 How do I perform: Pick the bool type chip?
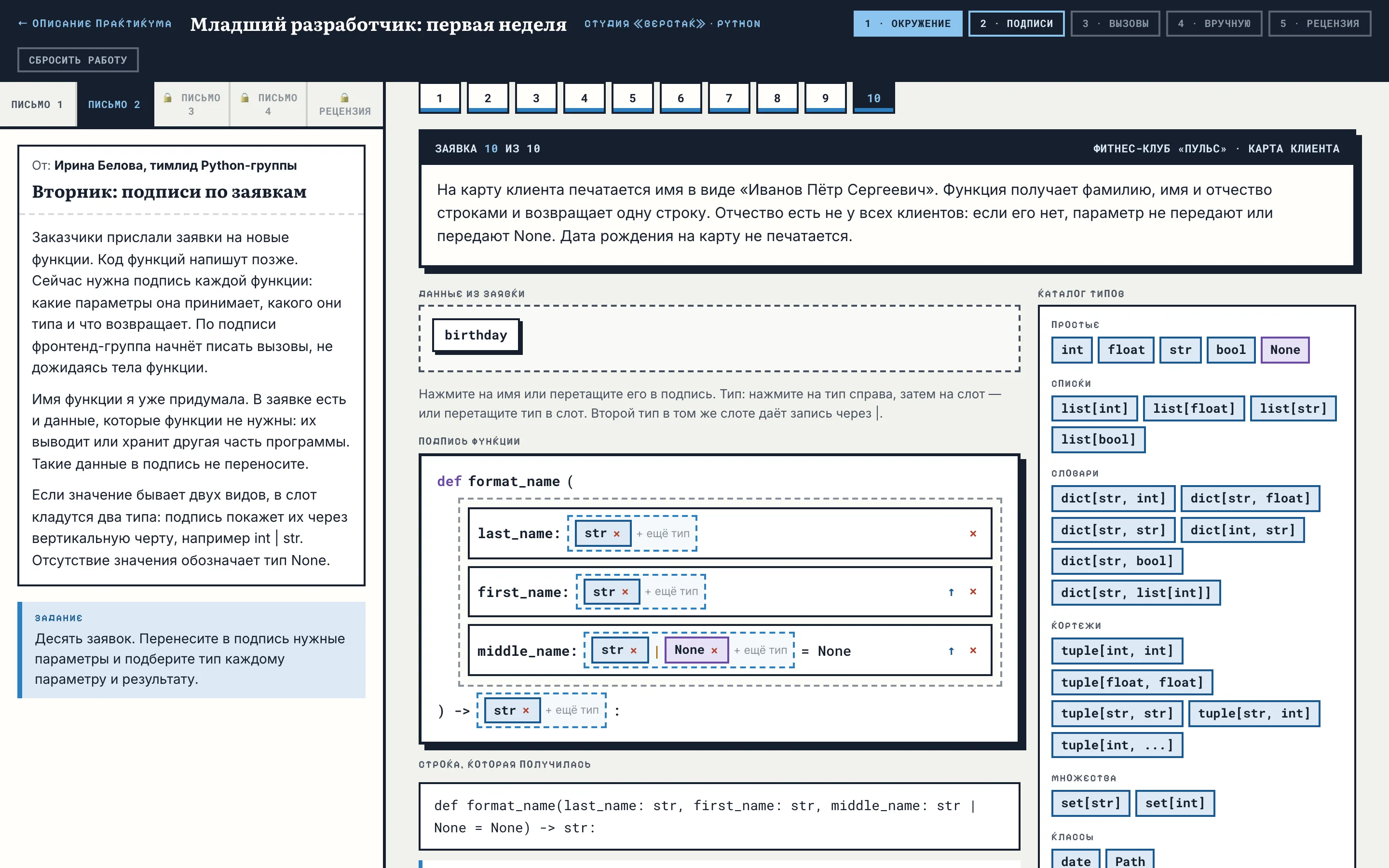[x=1231, y=350]
